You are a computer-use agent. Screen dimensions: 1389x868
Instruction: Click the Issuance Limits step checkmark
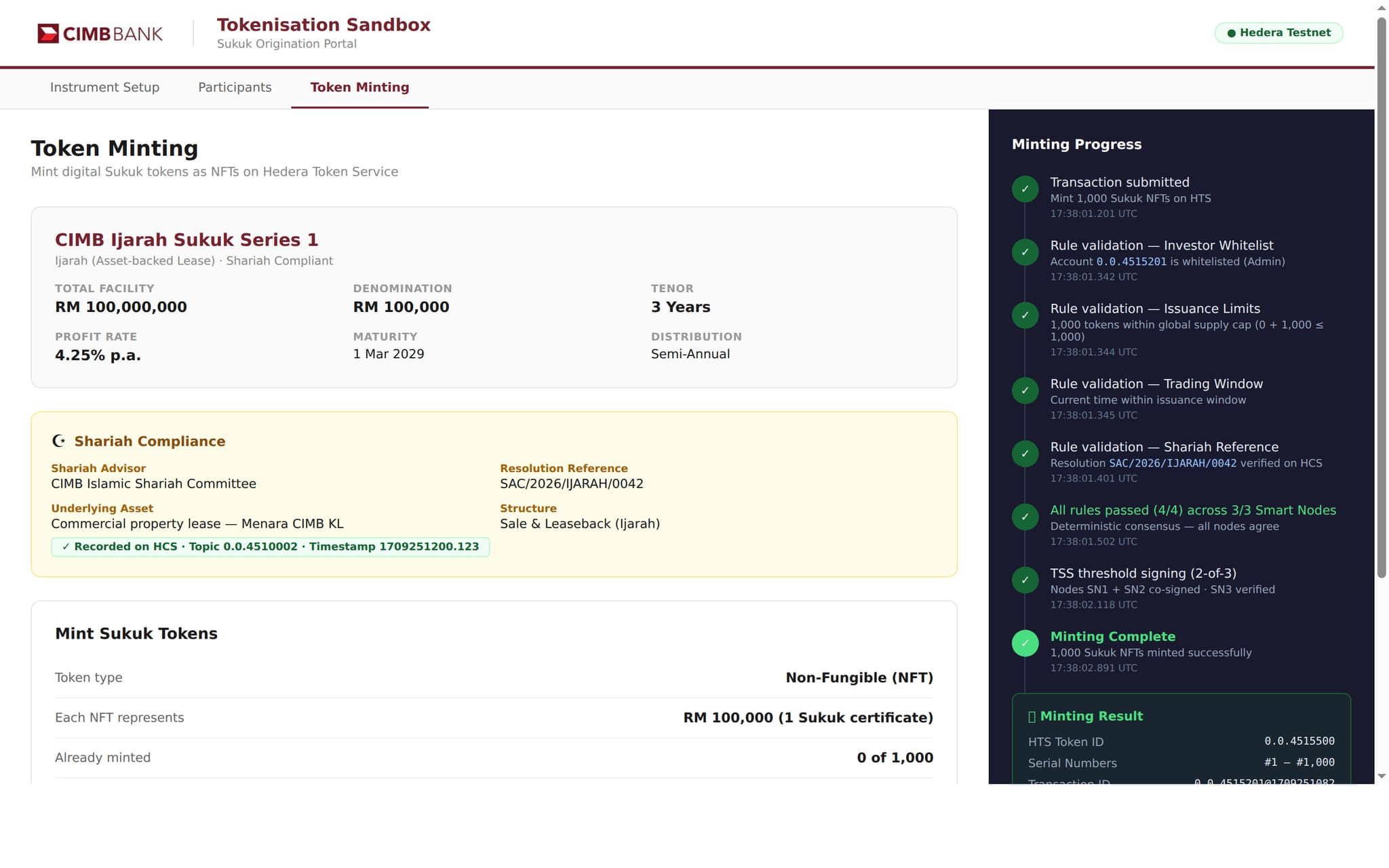coord(1025,315)
